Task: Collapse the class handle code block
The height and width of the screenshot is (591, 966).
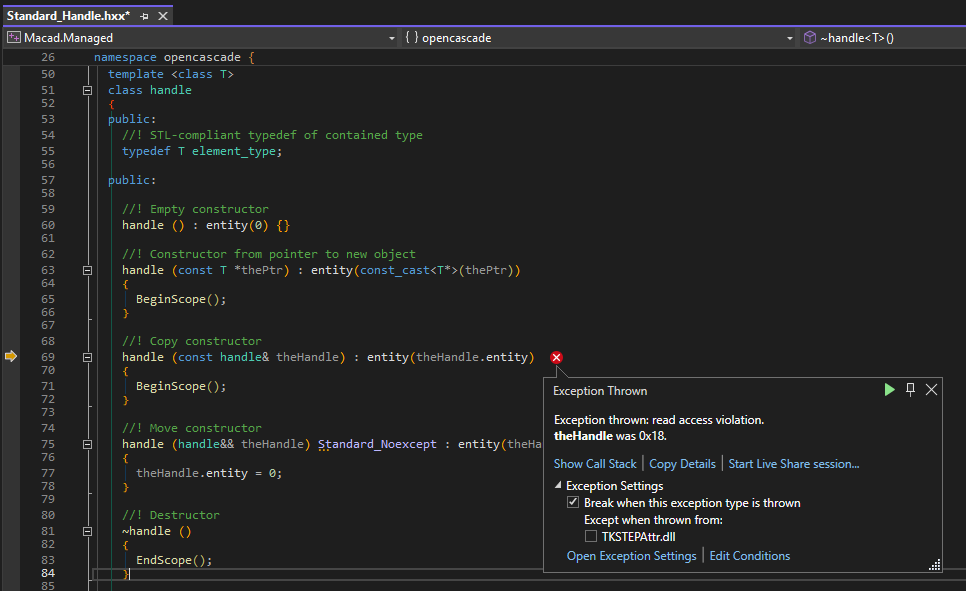Action: tap(88, 90)
